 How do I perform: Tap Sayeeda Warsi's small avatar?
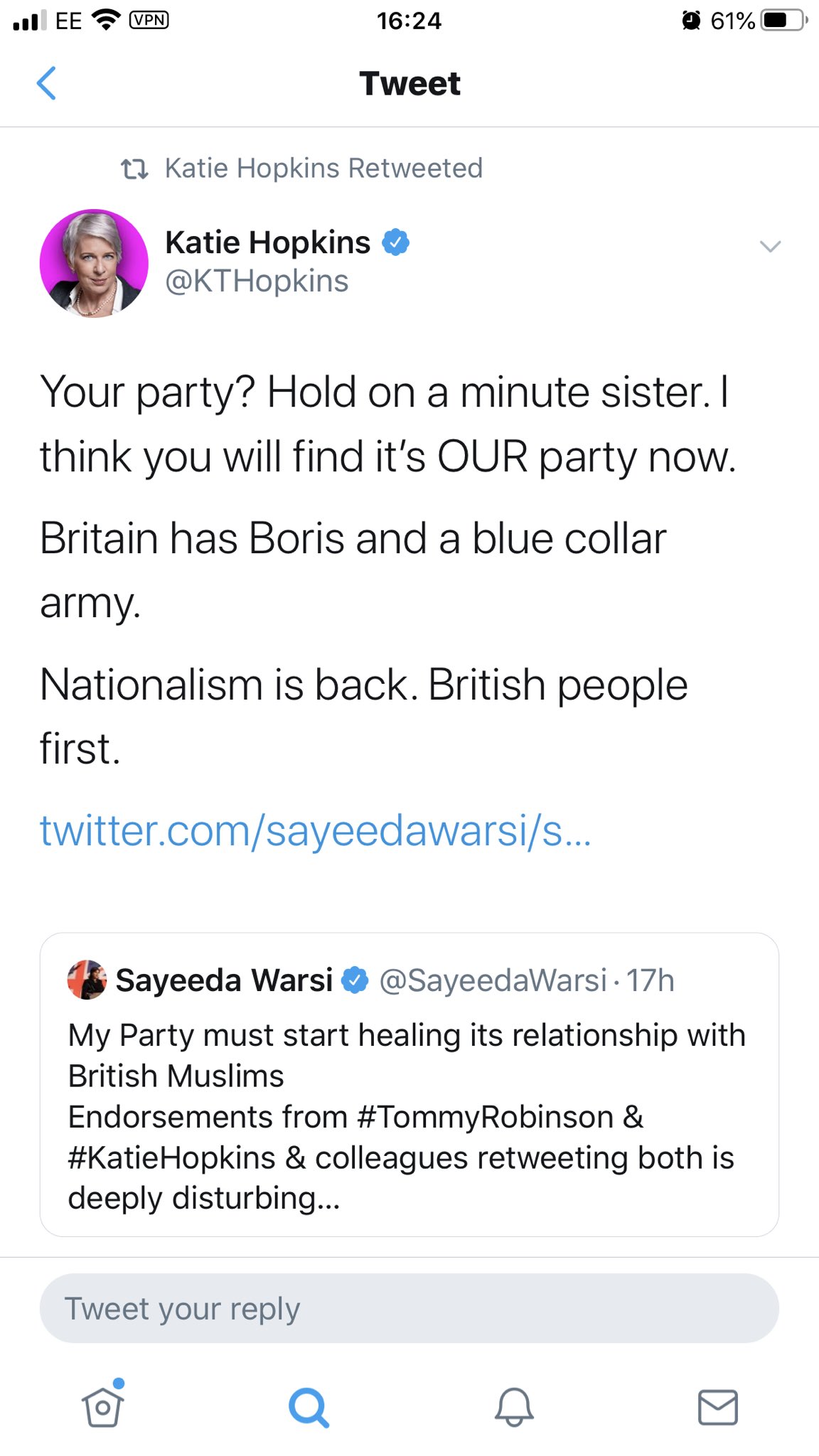[87, 980]
